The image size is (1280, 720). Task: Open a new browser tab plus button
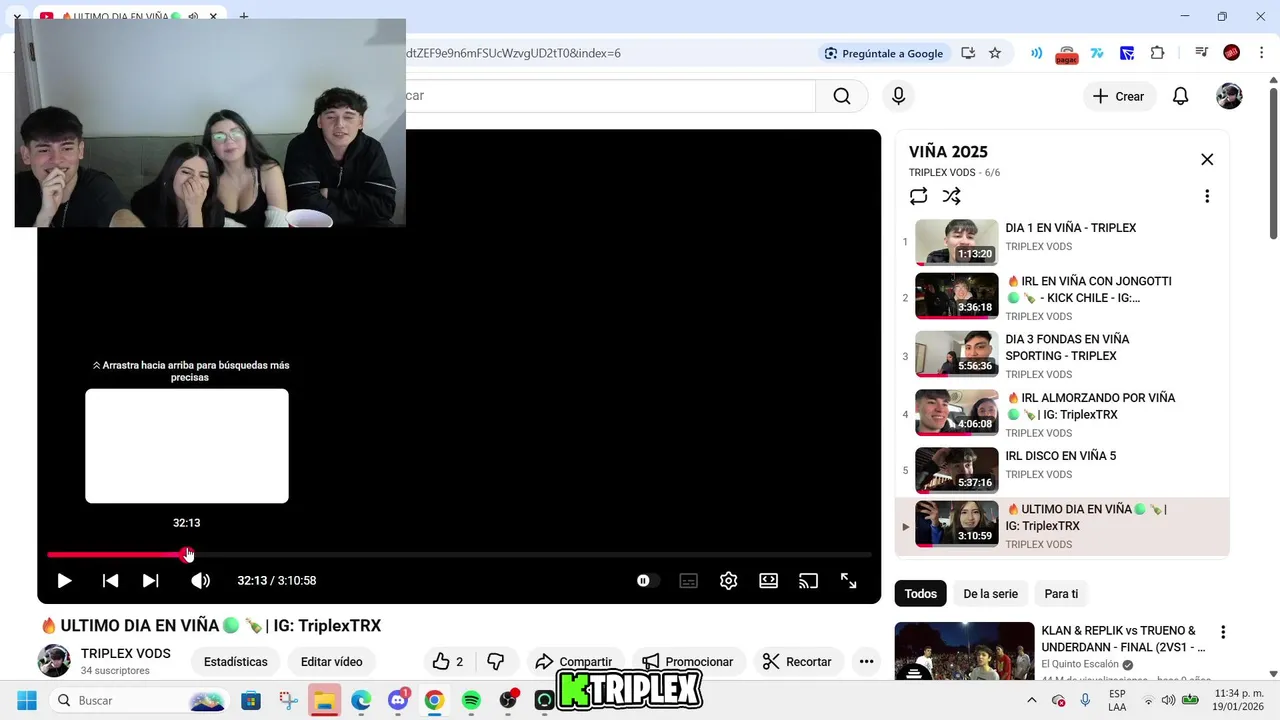coord(243,17)
